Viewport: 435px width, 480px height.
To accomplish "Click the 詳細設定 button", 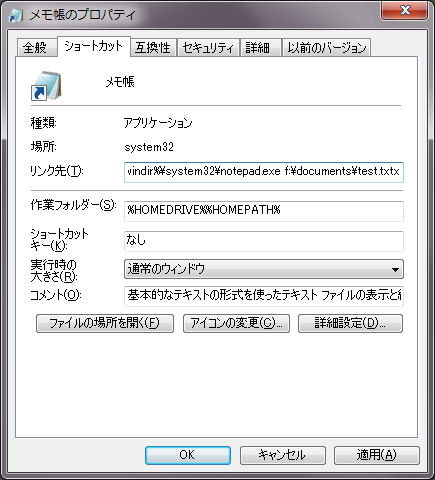I will click(x=350, y=323).
